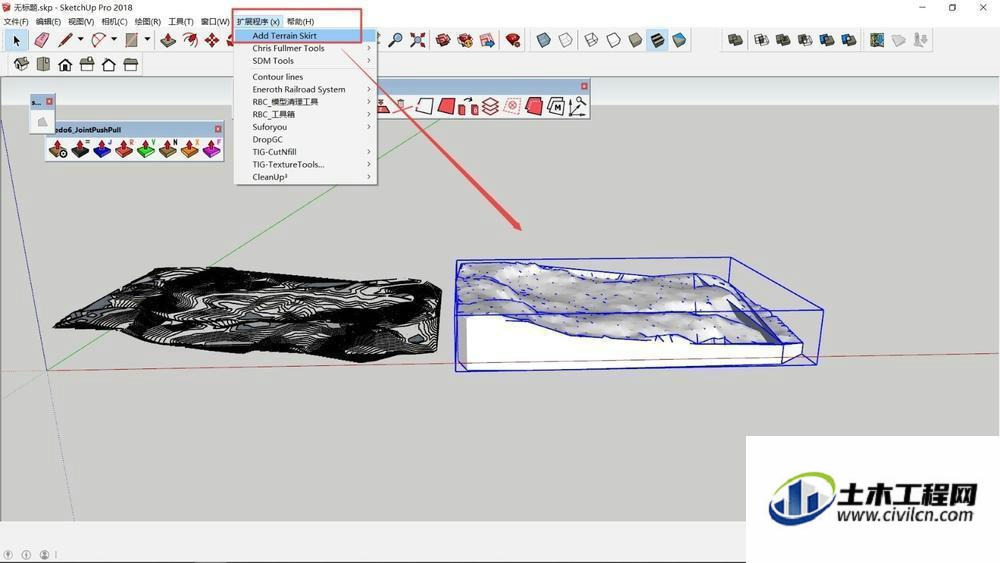Switch to Monochrome style
Viewport: 1000px width, 563px height.
[679, 40]
